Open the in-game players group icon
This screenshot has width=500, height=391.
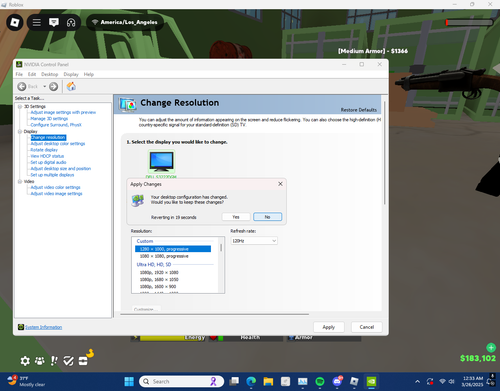[x=40, y=361]
